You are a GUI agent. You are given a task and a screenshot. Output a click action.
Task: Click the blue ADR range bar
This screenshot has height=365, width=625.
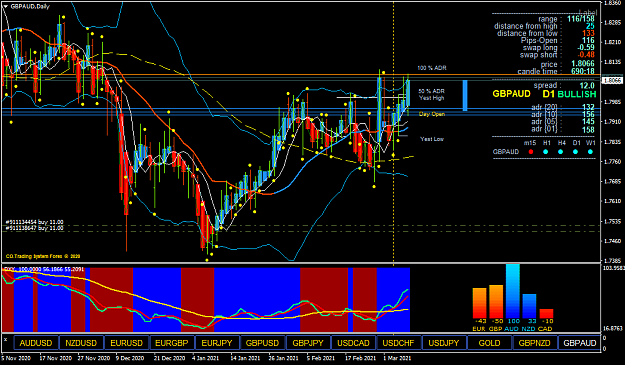(465, 95)
